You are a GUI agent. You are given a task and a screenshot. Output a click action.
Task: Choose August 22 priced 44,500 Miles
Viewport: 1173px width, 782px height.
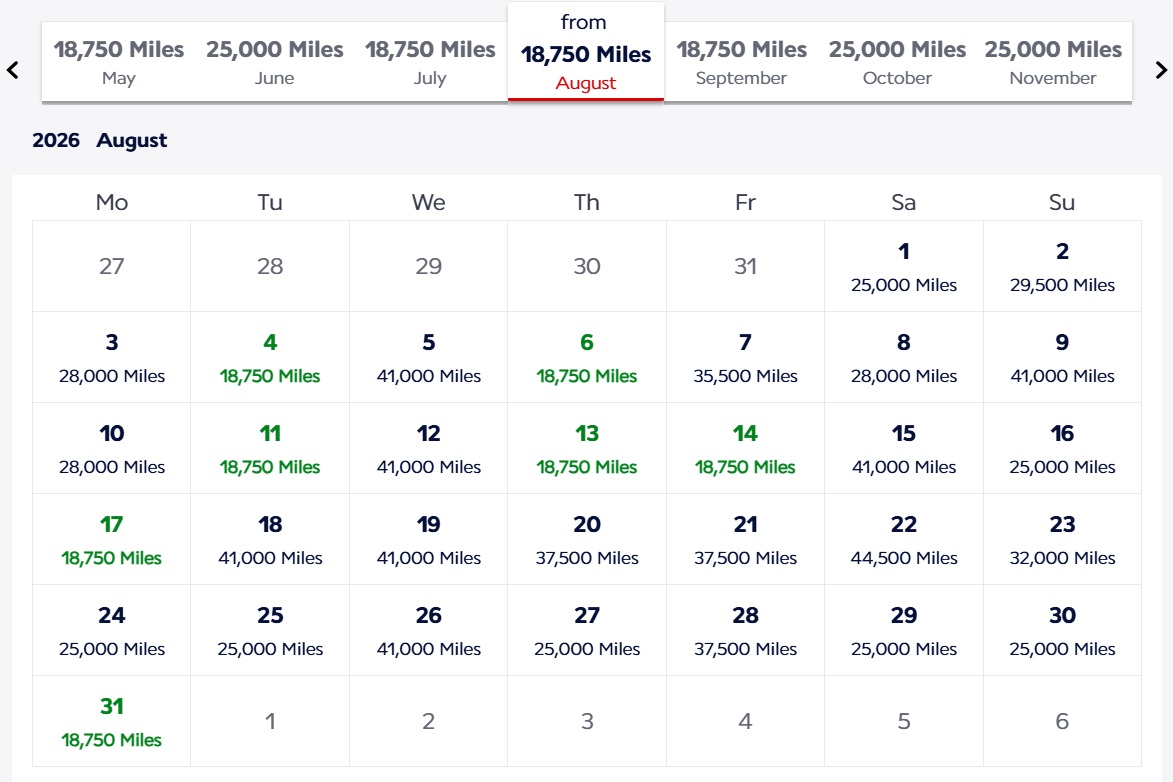(902, 540)
